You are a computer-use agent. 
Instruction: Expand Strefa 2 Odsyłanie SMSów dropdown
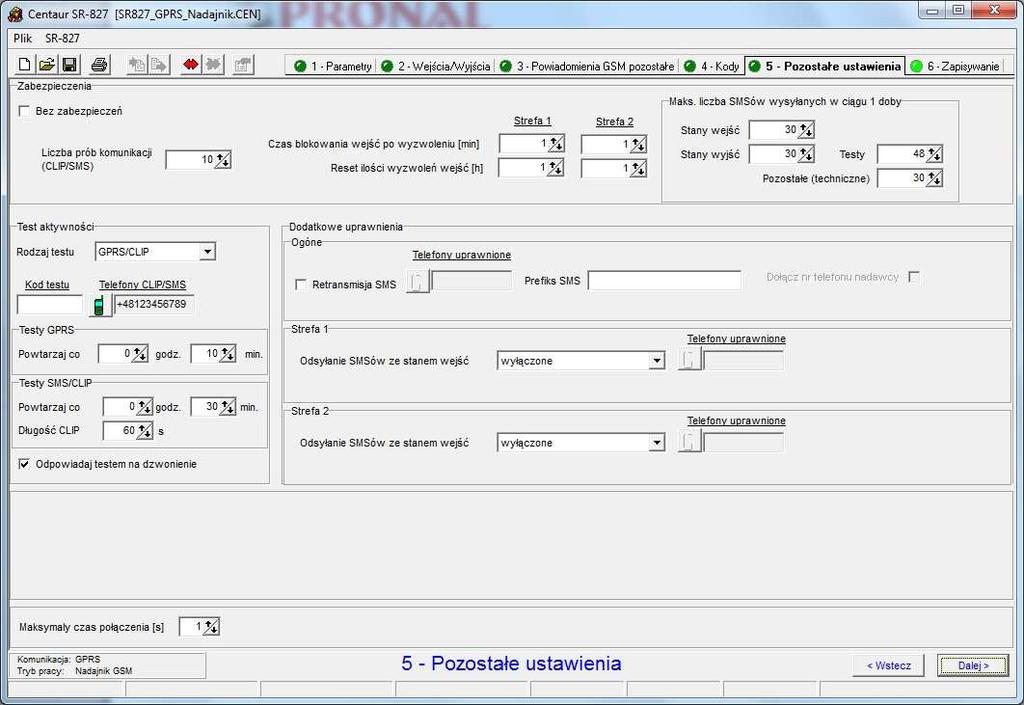656,443
